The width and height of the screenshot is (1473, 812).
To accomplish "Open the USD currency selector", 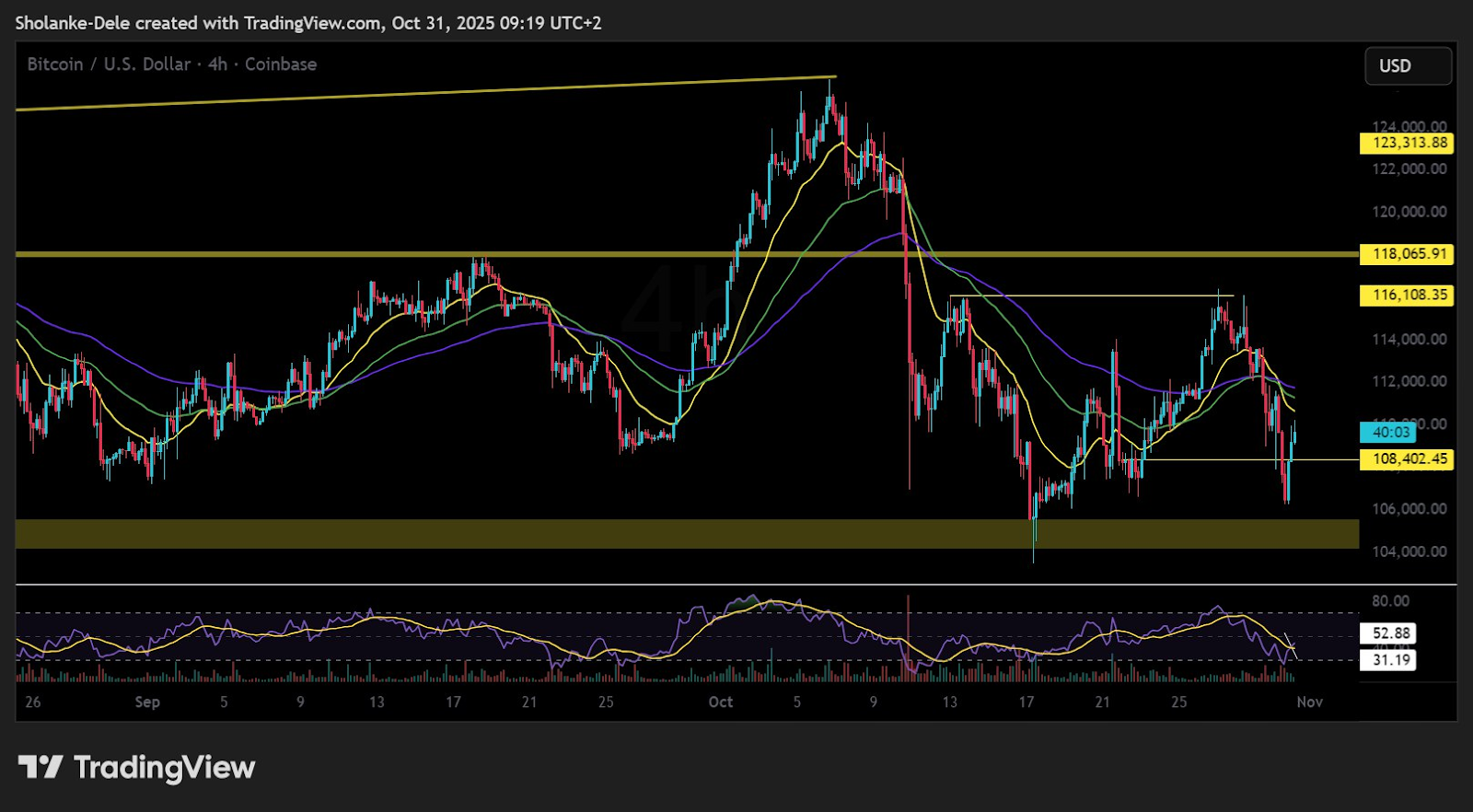I will (1408, 66).
